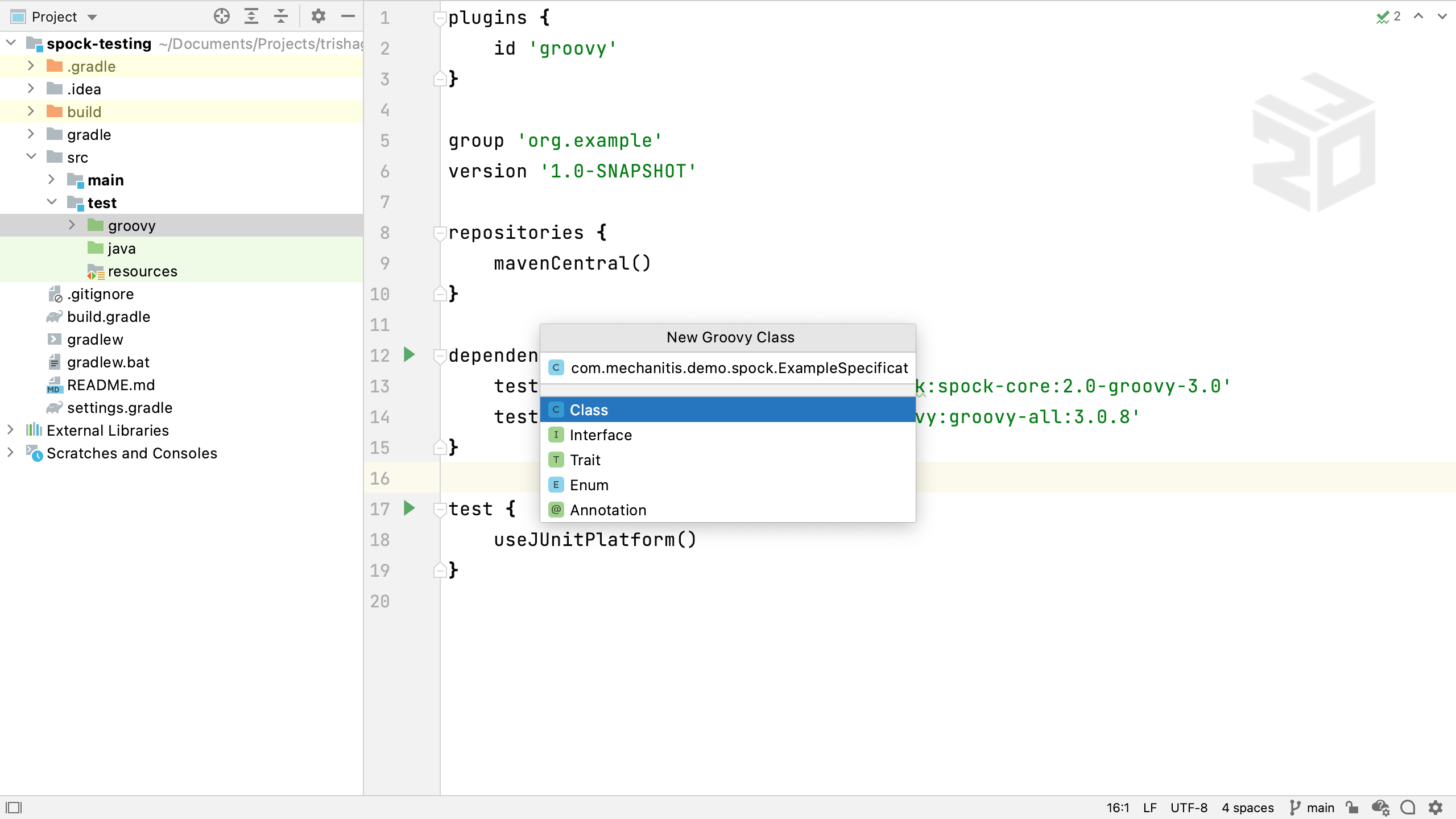
Task: Select Interface in New Groovy Class list
Action: pyautogui.click(x=601, y=435)
